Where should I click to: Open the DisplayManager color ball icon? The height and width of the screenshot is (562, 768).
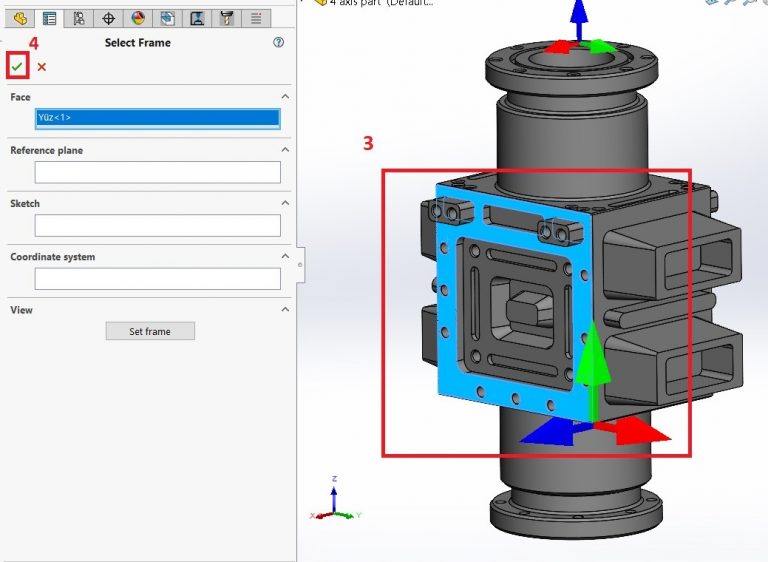[x=138, y=17]
